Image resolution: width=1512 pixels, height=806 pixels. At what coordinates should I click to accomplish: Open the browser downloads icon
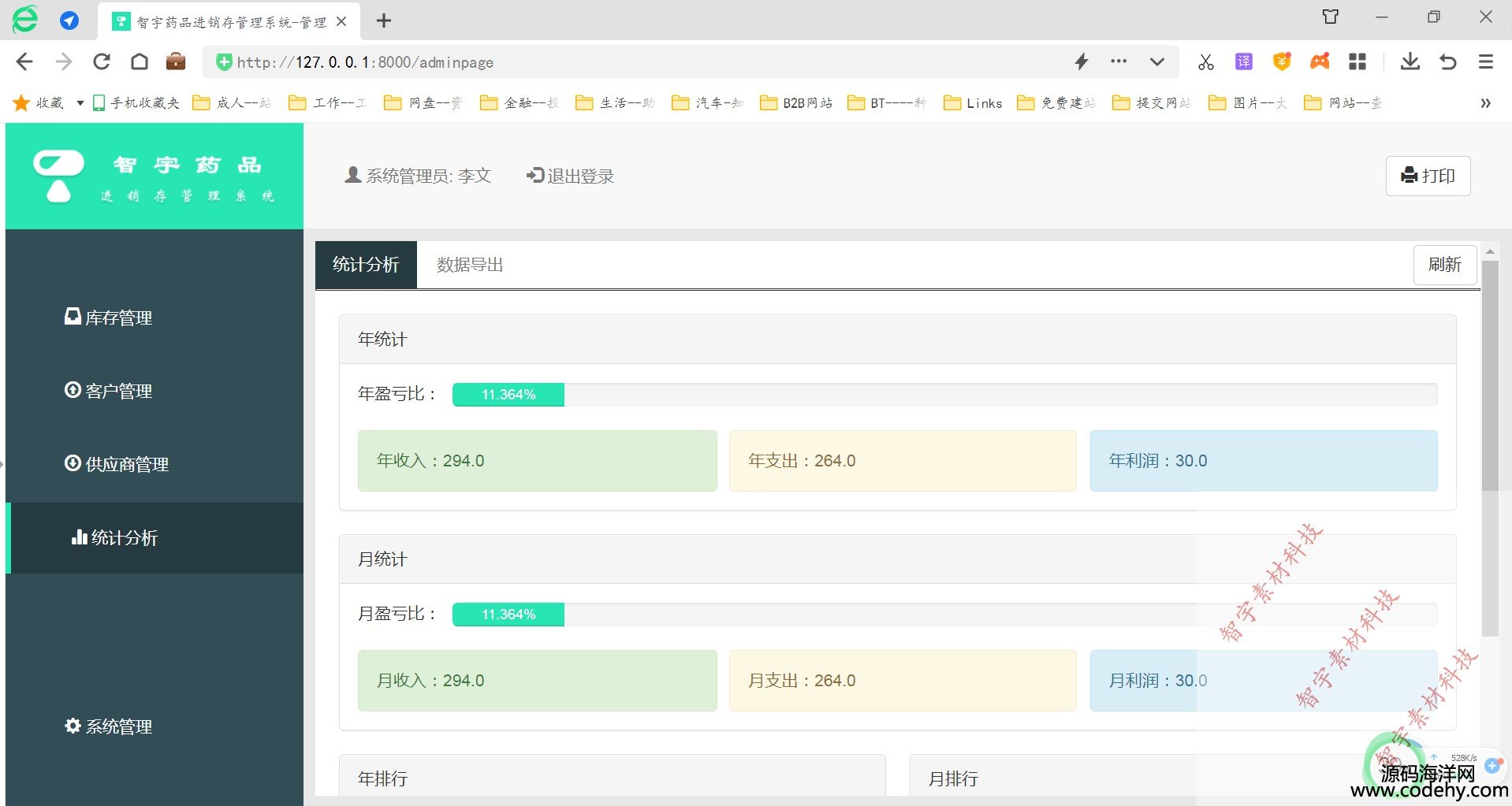tap(1410, 61)
